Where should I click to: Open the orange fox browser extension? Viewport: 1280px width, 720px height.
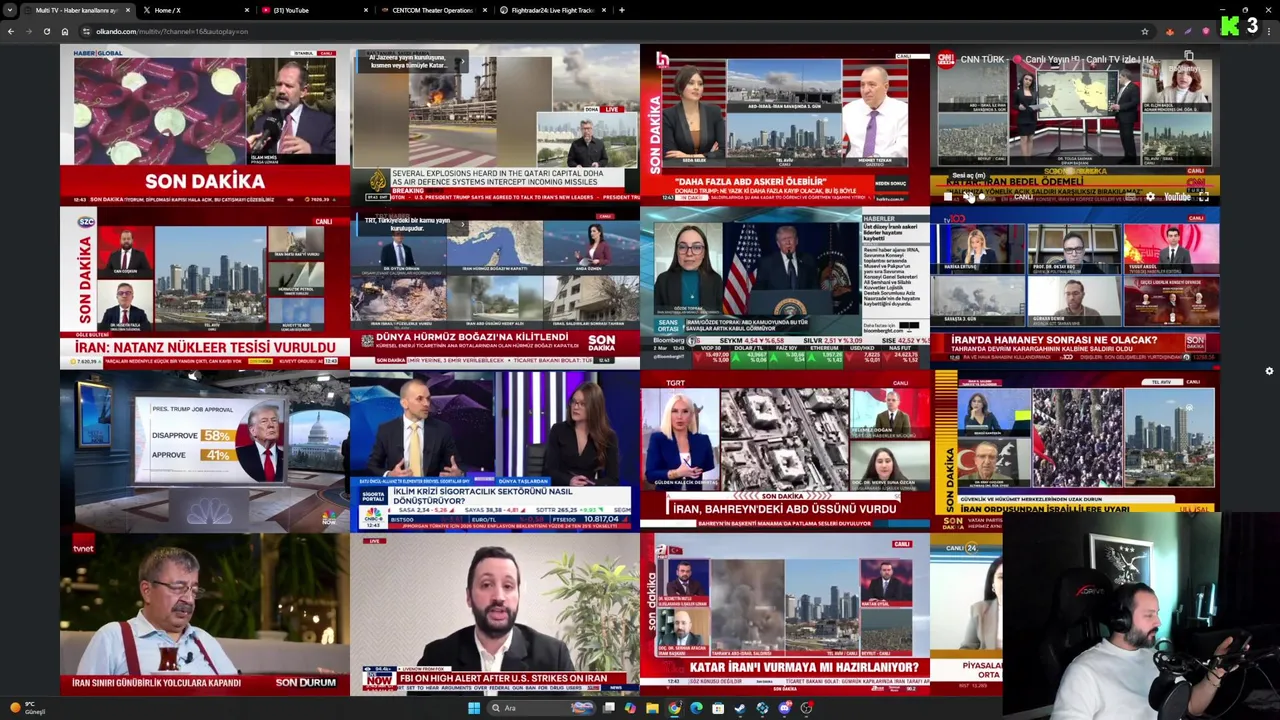pyautogui.click(x=1170, y=31)
